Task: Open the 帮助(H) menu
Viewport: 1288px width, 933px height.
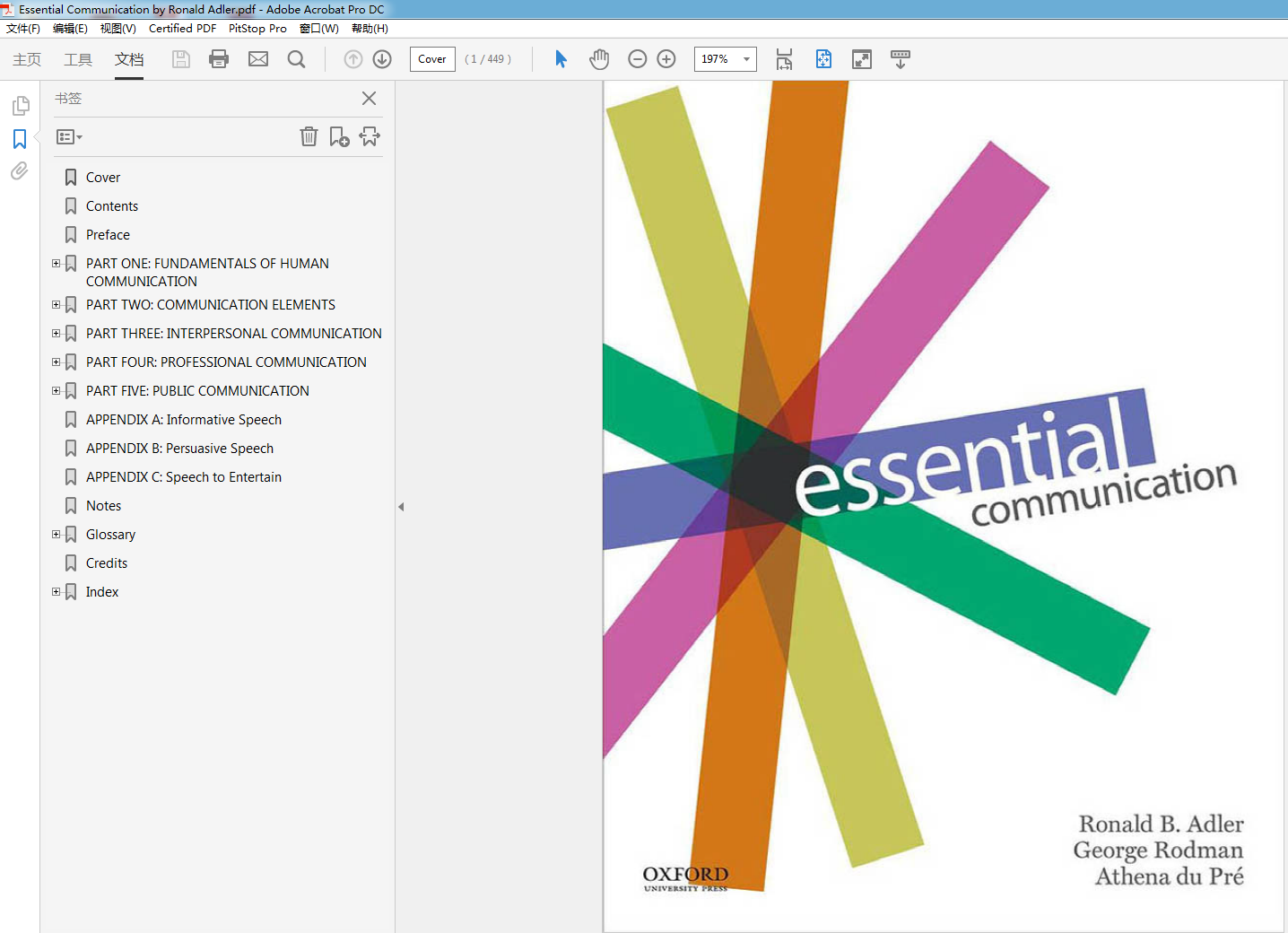Action: [x=370, y=29]
